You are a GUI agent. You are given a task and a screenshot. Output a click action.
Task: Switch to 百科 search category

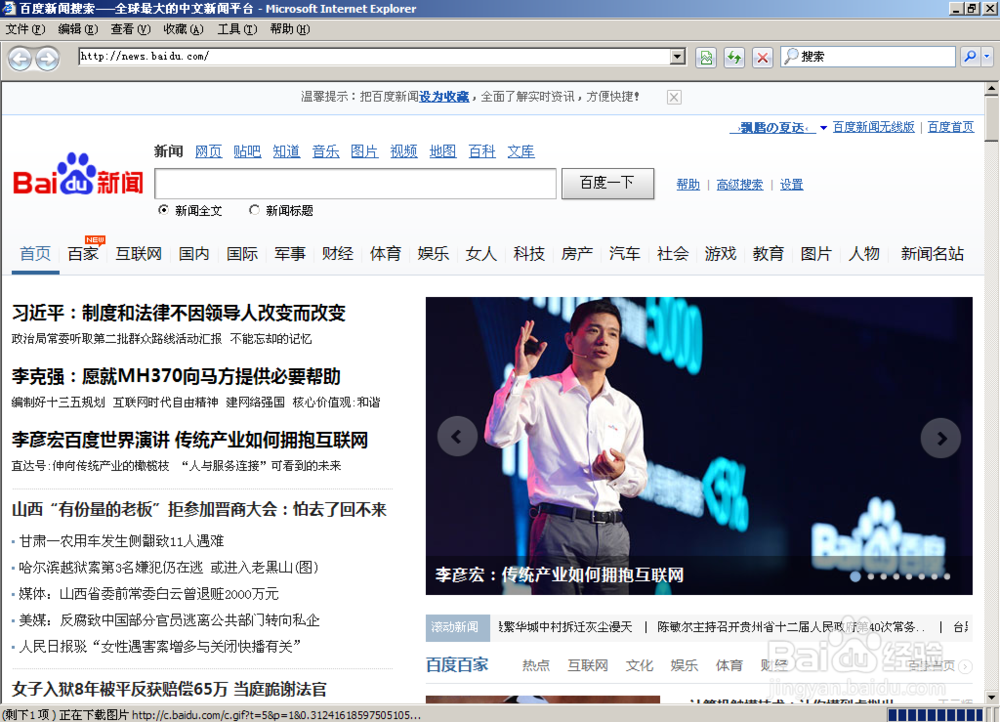482,151
